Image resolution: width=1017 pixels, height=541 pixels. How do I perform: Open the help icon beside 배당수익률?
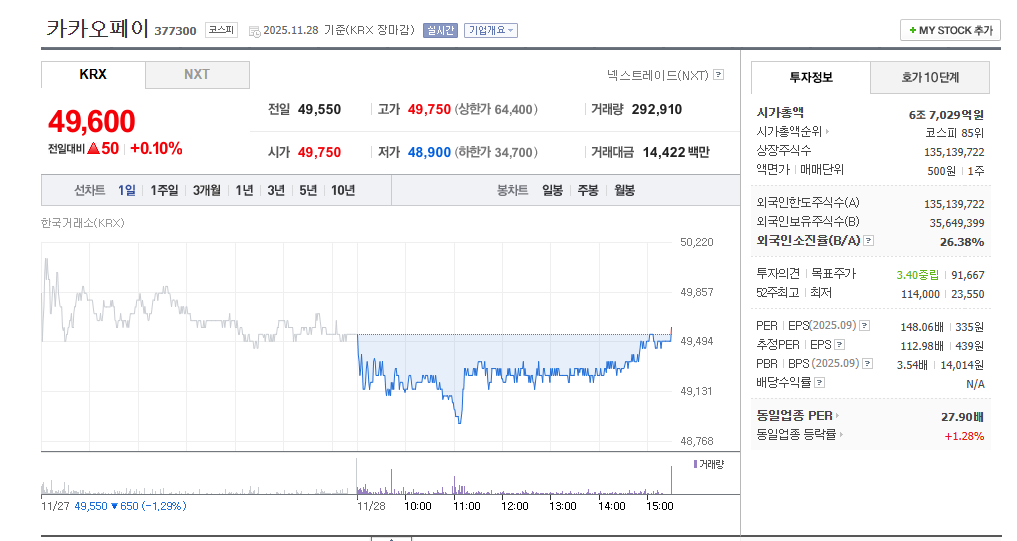click(819, 383)
